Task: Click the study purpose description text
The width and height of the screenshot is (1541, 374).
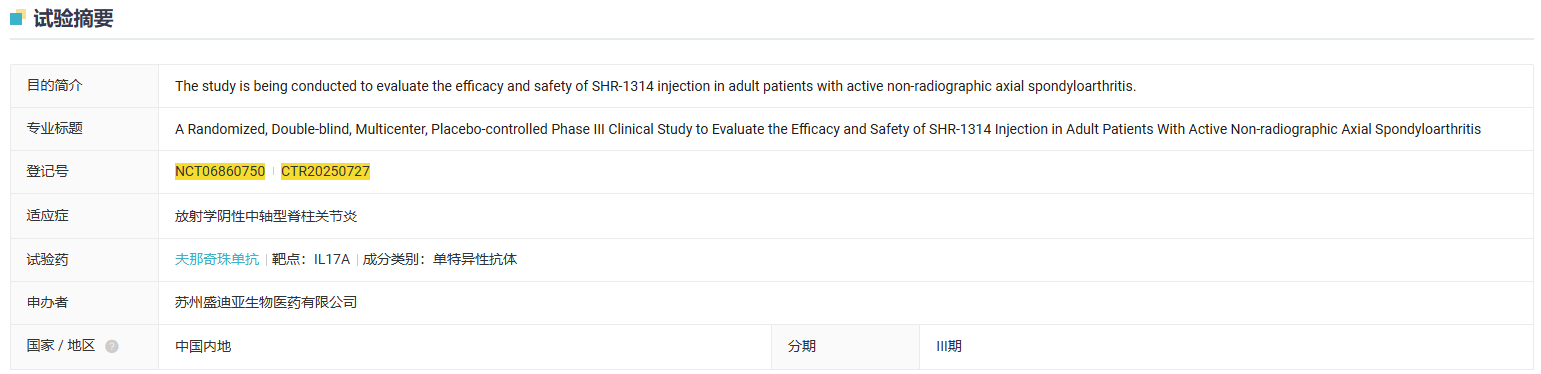Action: point(655,86)
